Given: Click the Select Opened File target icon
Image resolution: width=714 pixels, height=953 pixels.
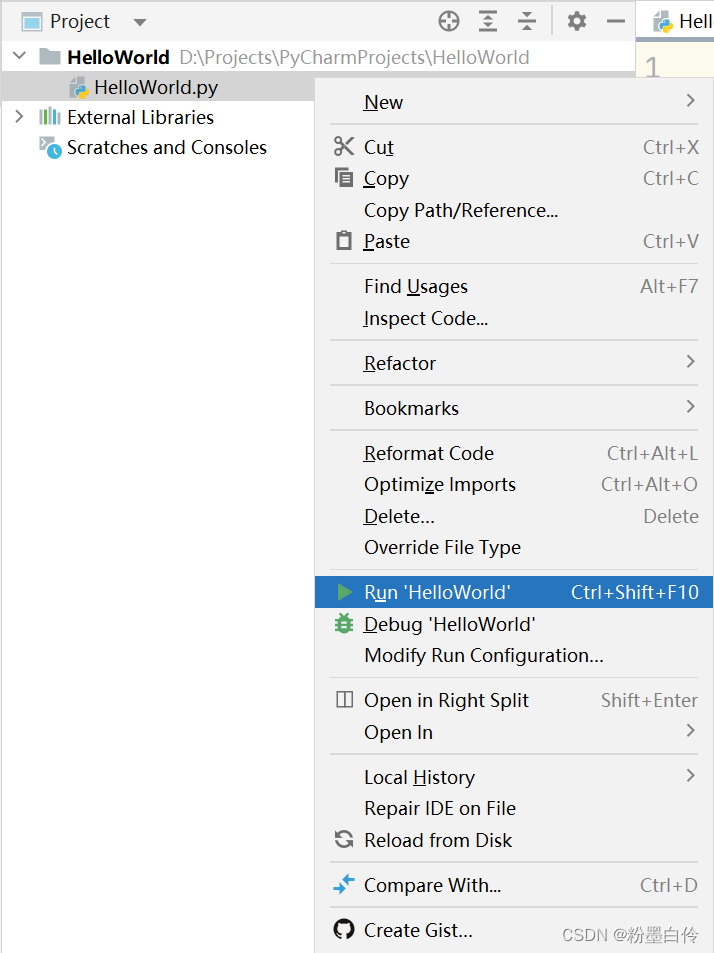Looking at the screenshot, I should click(x=448, y=21).
